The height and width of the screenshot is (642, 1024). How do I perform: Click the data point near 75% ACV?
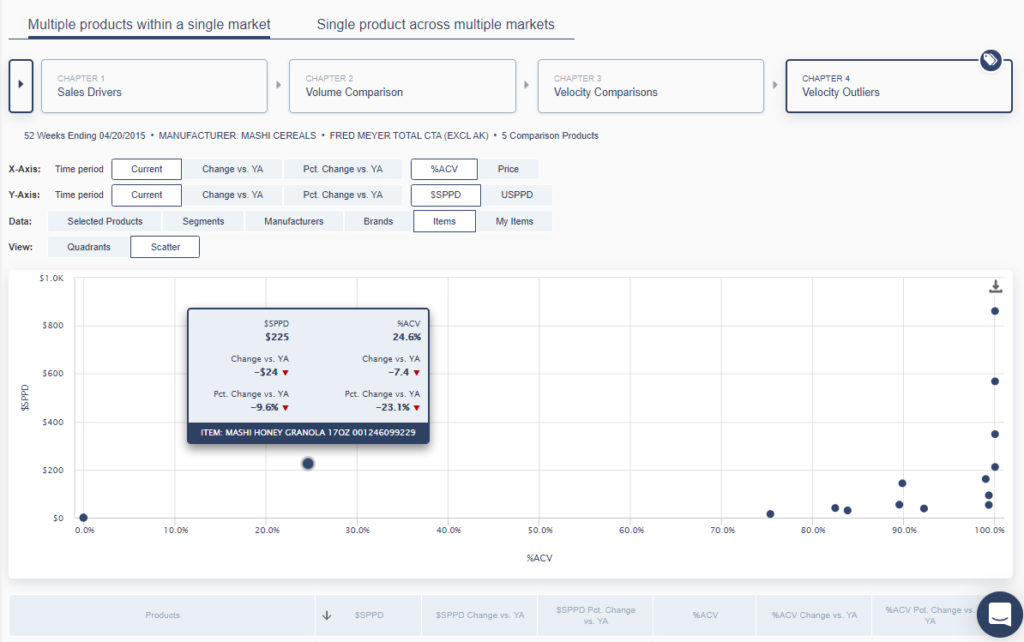tap(770, 514)
